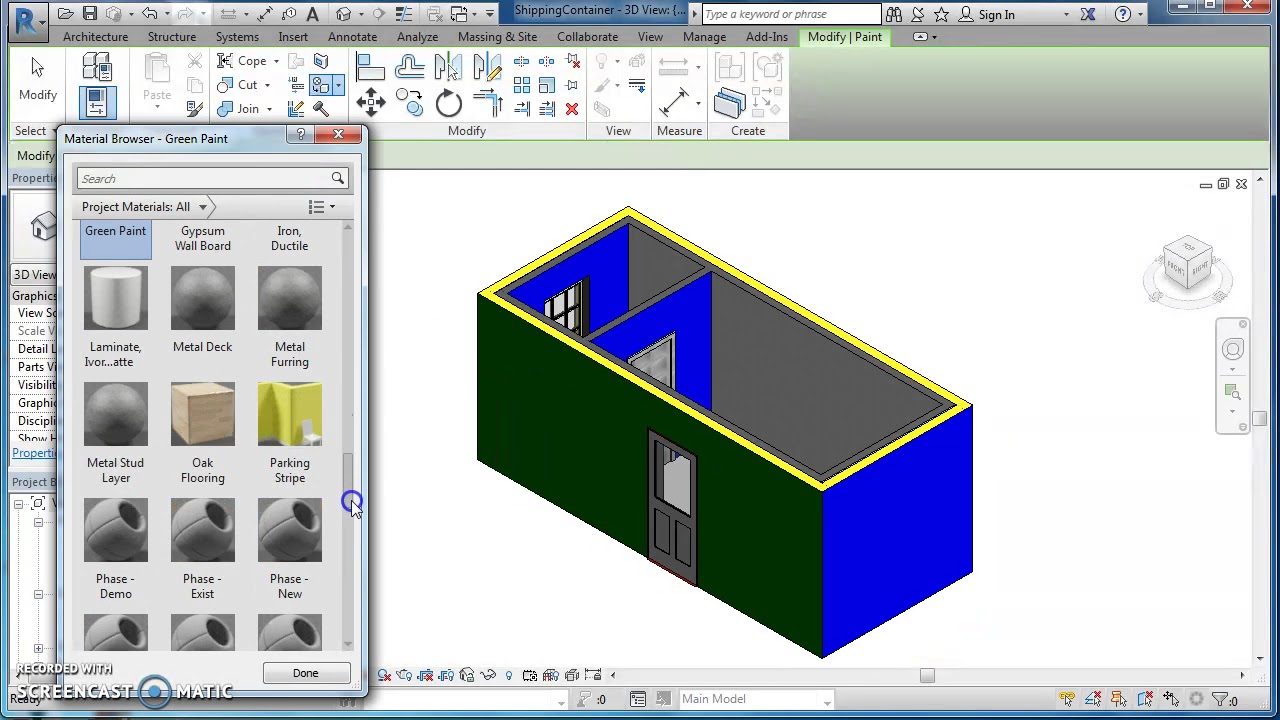
Task: Switch to Massing & Site tab
Action: 497,37
